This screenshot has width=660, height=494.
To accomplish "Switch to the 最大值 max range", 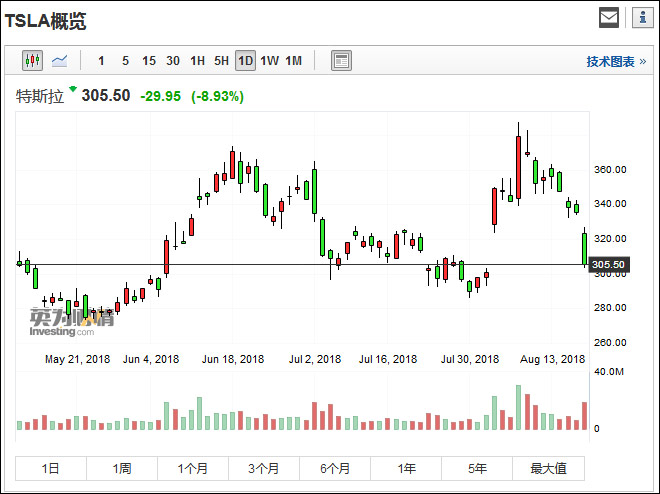I will coord(548,468).
